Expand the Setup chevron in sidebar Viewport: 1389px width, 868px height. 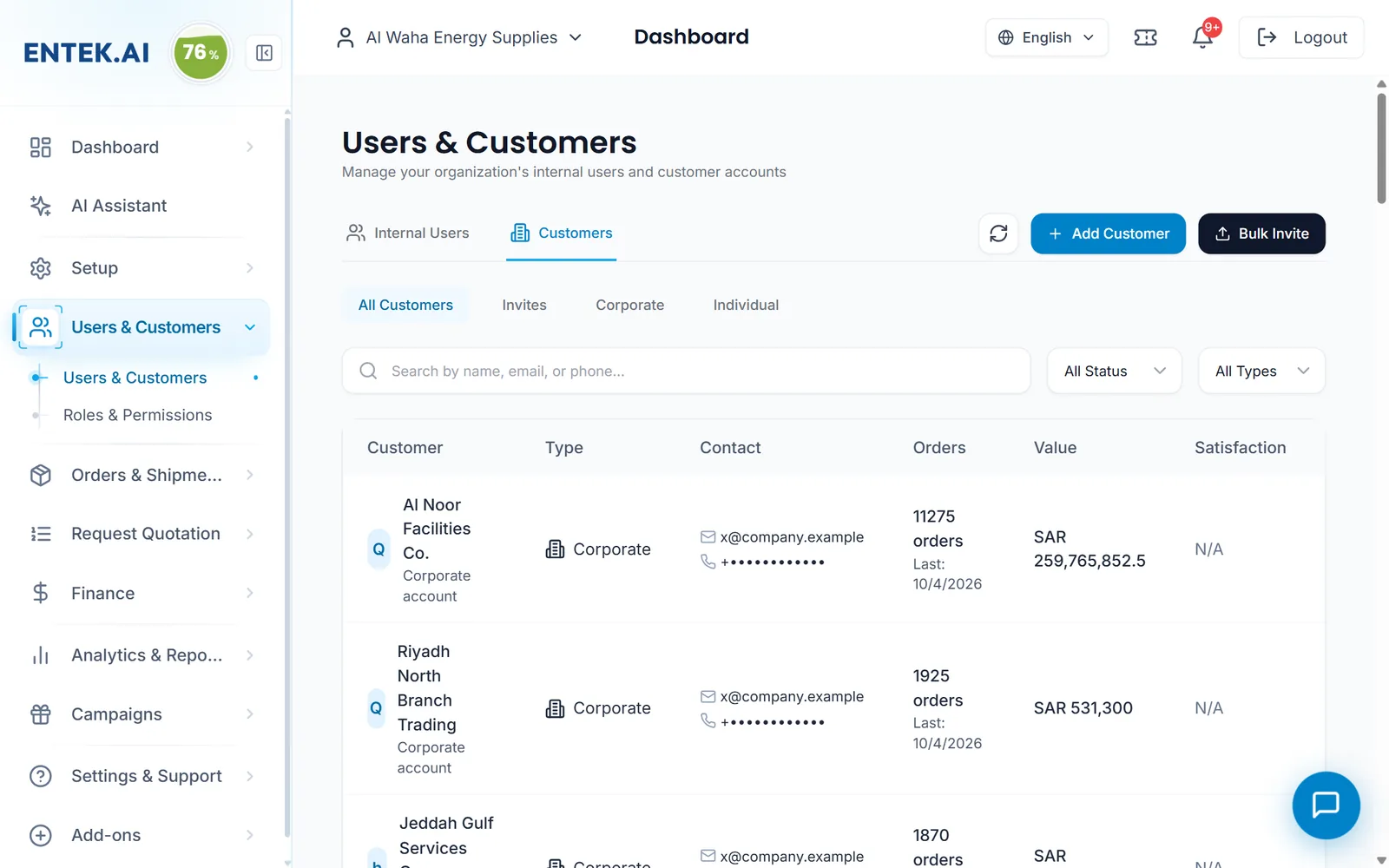coord(250,268)
